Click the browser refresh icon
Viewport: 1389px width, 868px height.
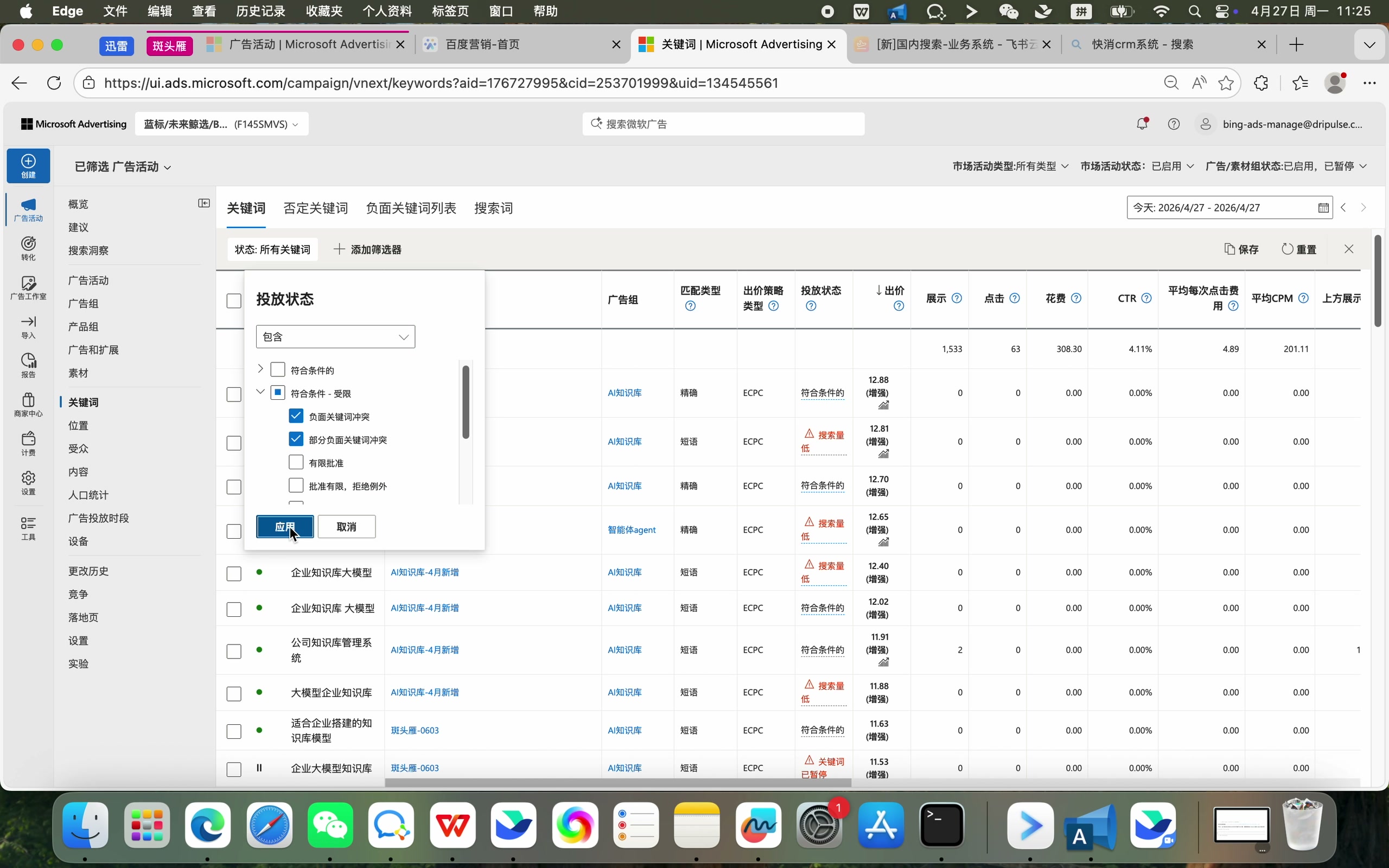(54, 82)
